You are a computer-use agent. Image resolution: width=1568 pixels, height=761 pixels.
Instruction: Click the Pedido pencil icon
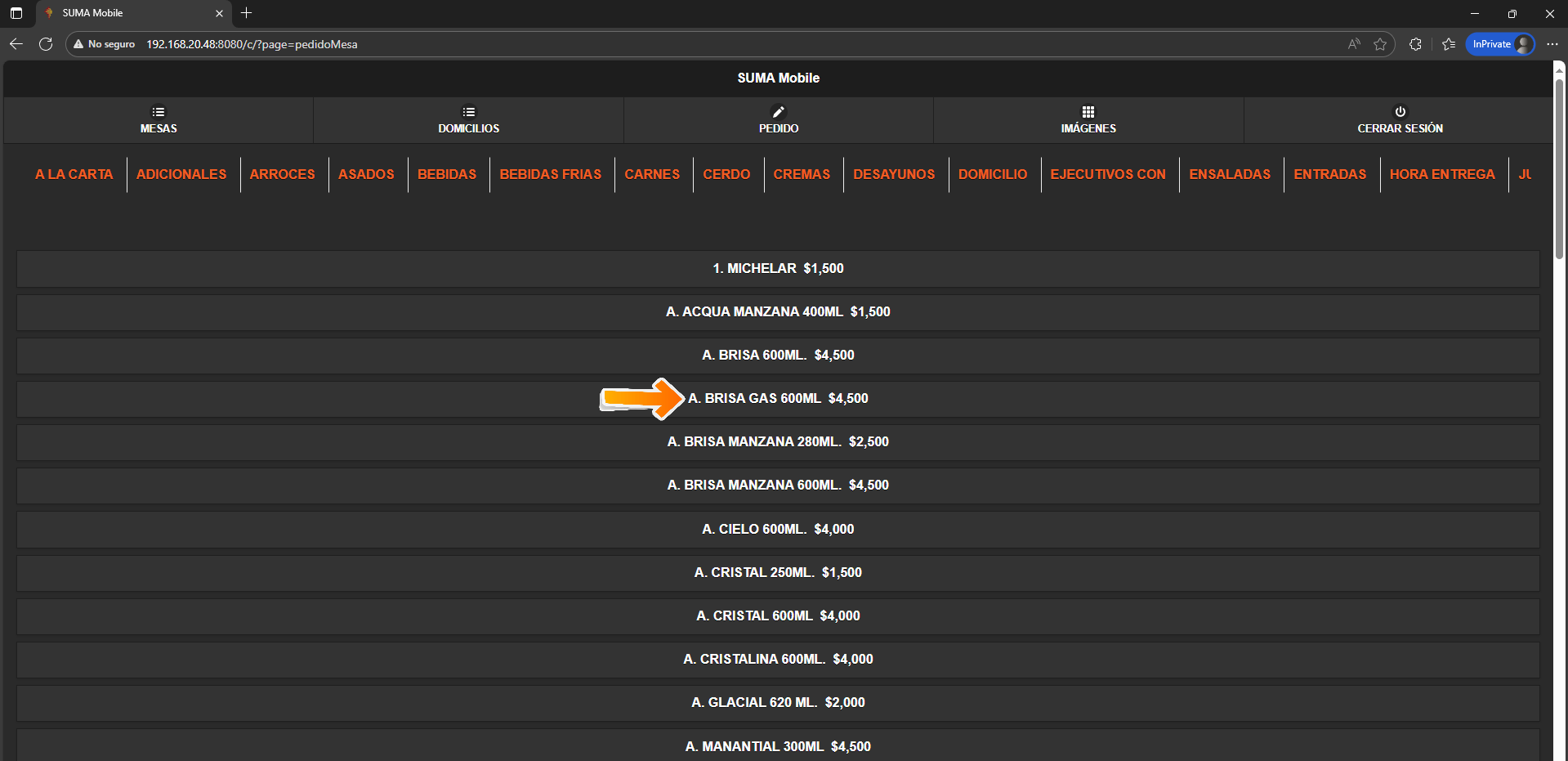coord(778,112)
